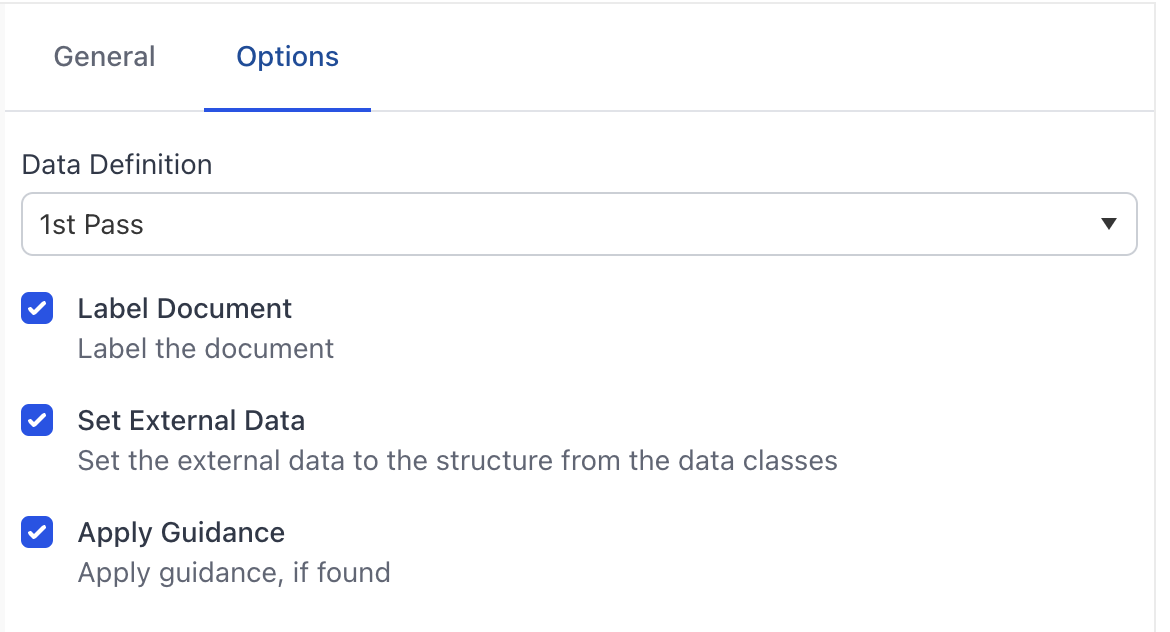The height and width of the screenshot is (632, 1170).
Task: Click the checkmark icon beside Set External Data
Action: (x=36, y=420)
